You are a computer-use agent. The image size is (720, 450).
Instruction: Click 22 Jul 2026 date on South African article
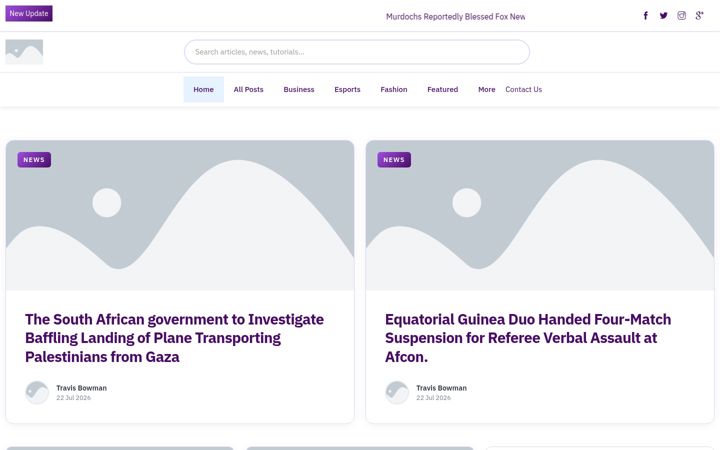click(73, 398)
